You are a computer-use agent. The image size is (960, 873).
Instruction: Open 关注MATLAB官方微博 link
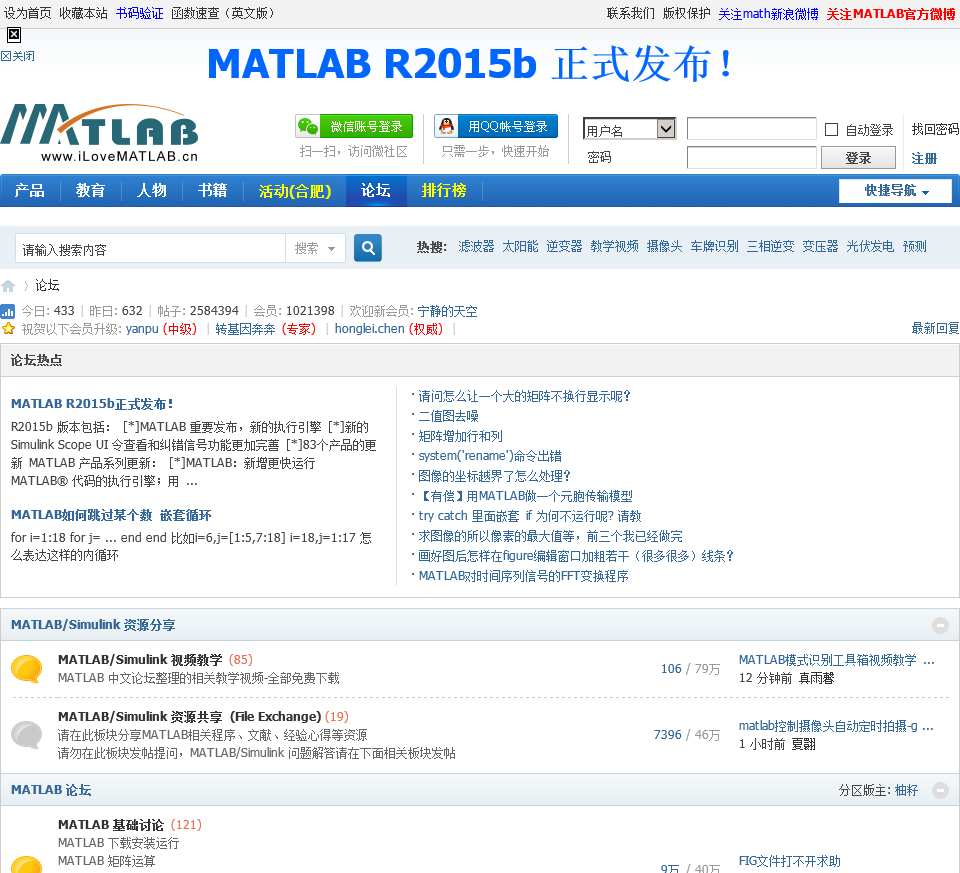point(891,13)
